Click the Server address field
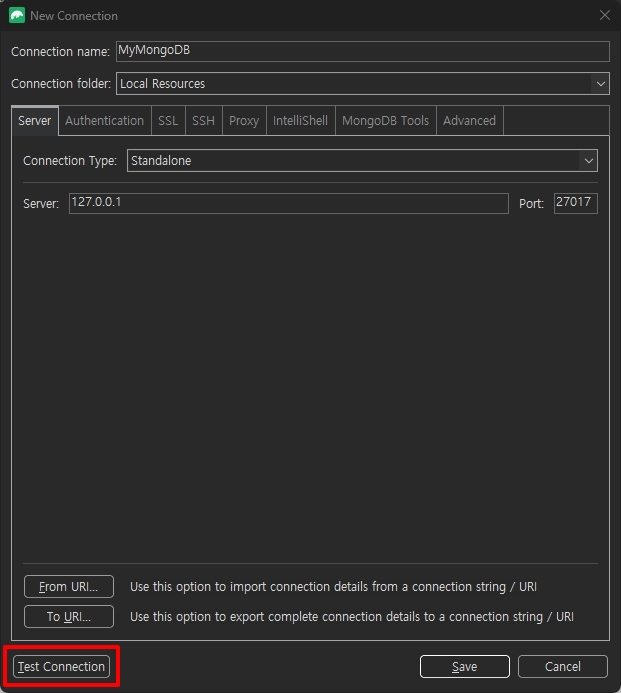621x693 pixels. tap(289, 203)
